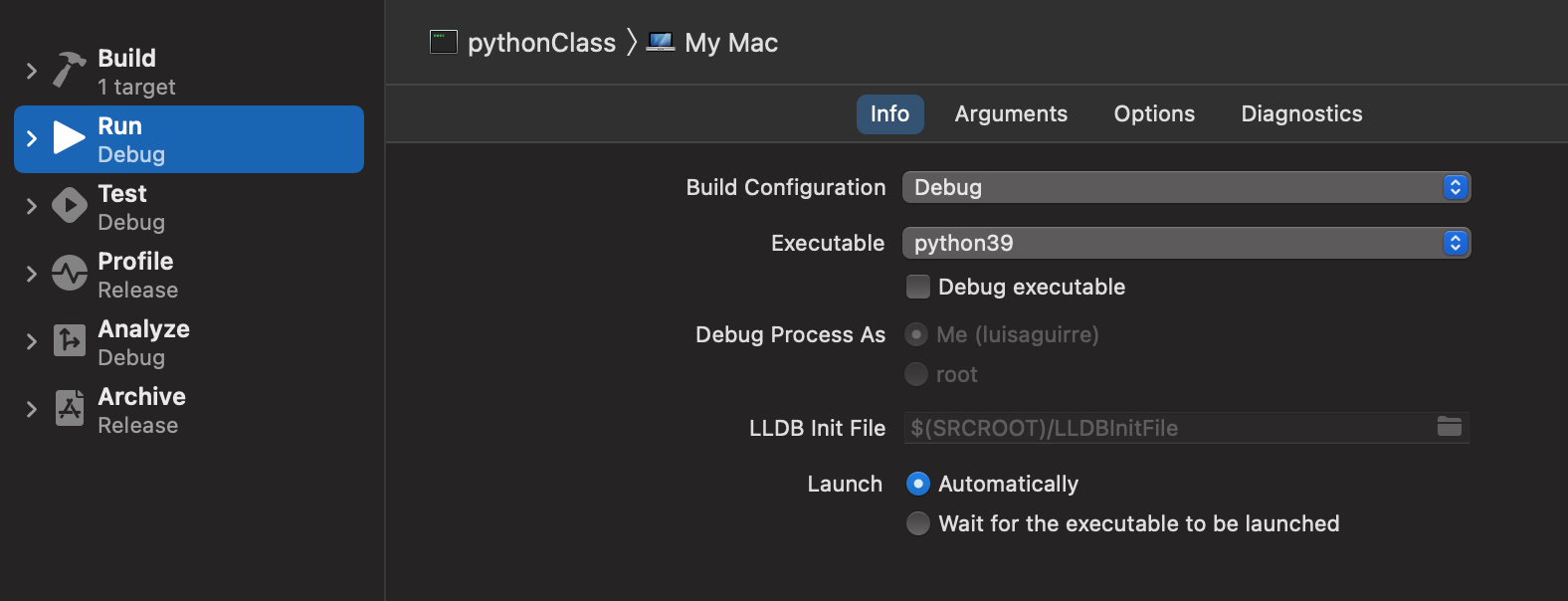Click the LLDB Init File text field
Viewport: 1568px width, 601px height.
pos(1164,428)
